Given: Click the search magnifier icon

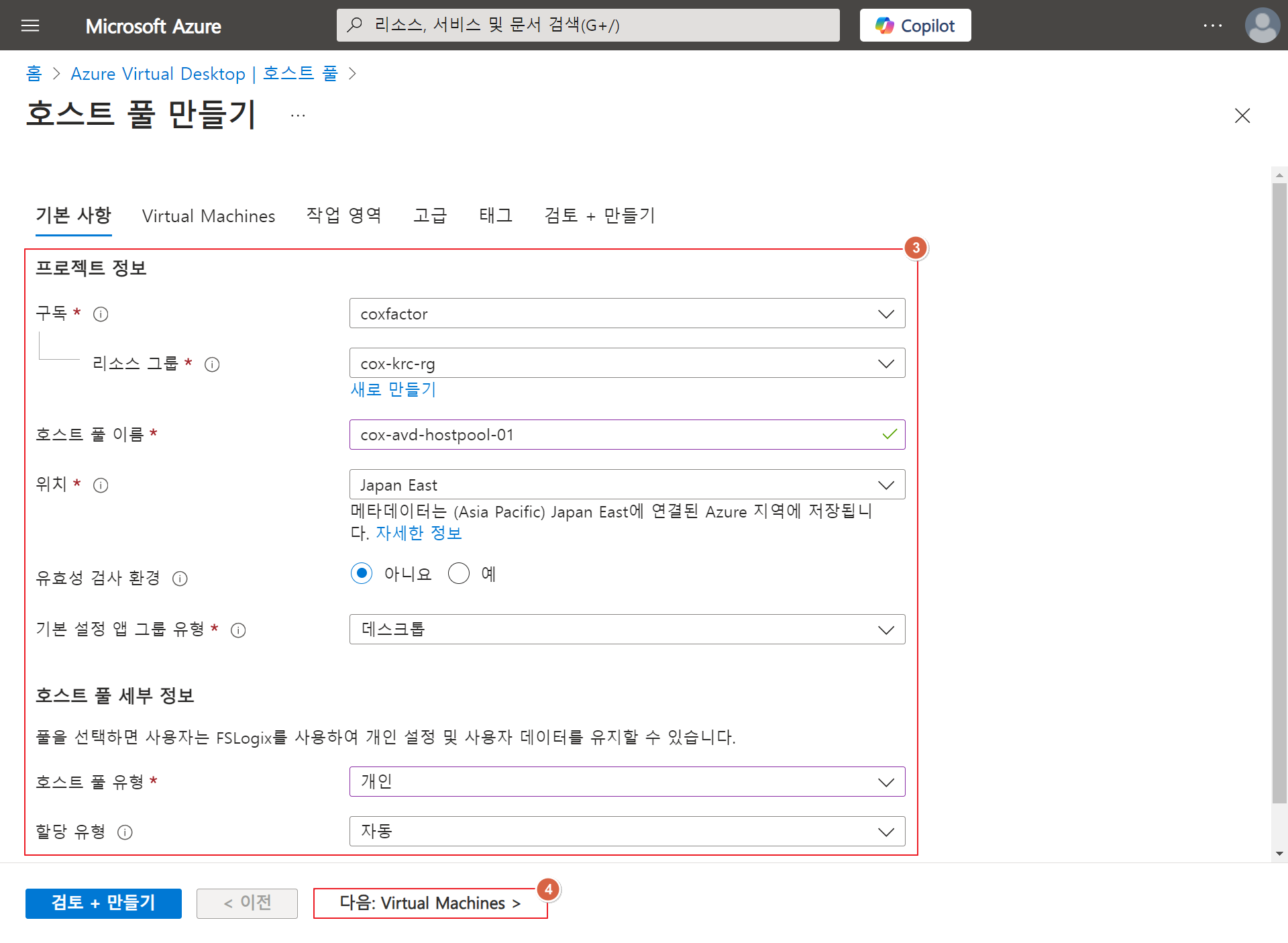Looking at the screenshot, I should (x=355, y=25).
